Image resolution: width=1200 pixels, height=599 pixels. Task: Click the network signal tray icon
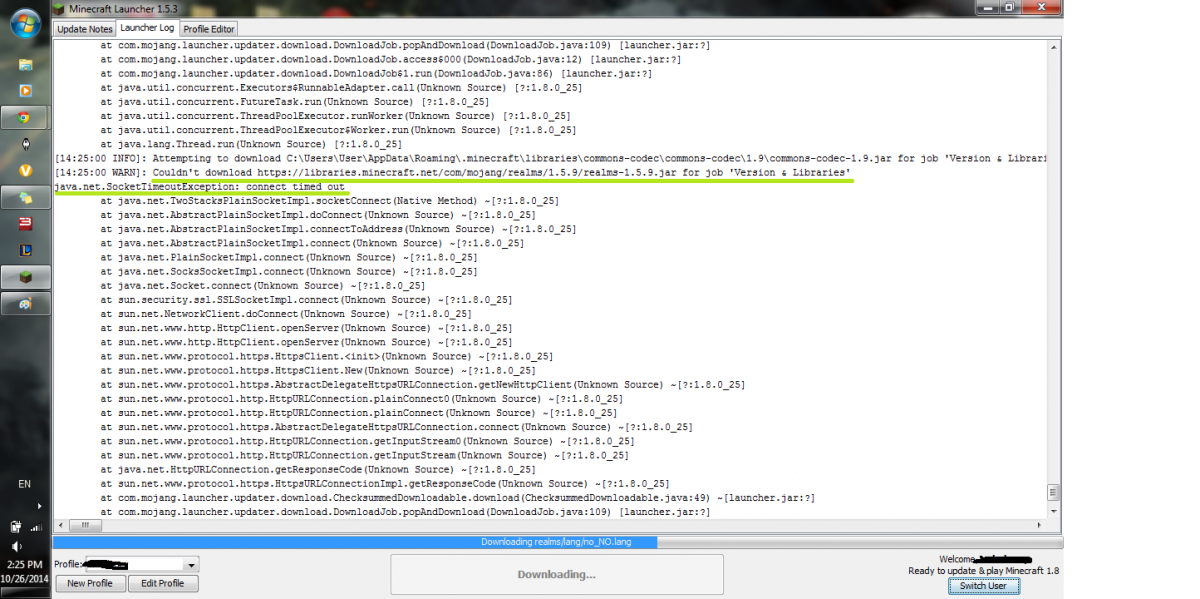[35, 526]
